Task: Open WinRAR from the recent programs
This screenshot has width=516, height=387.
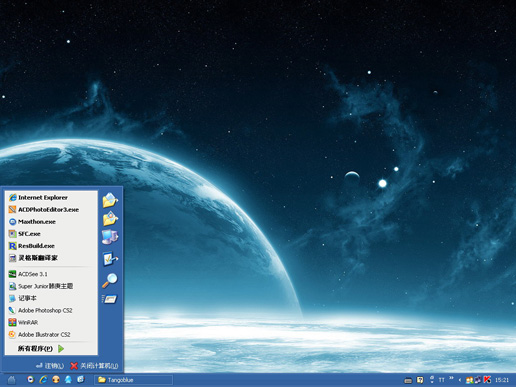Action: coord(51,322)
